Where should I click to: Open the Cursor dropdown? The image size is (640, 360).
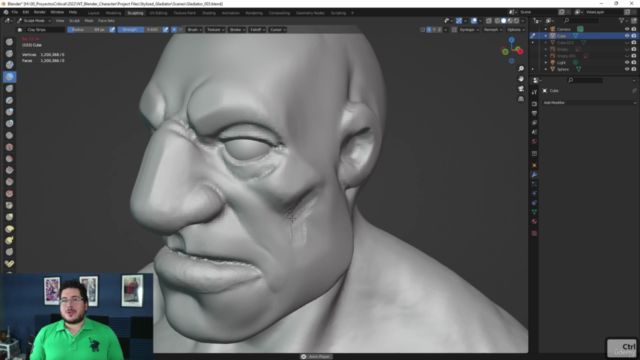coord(277,30)
